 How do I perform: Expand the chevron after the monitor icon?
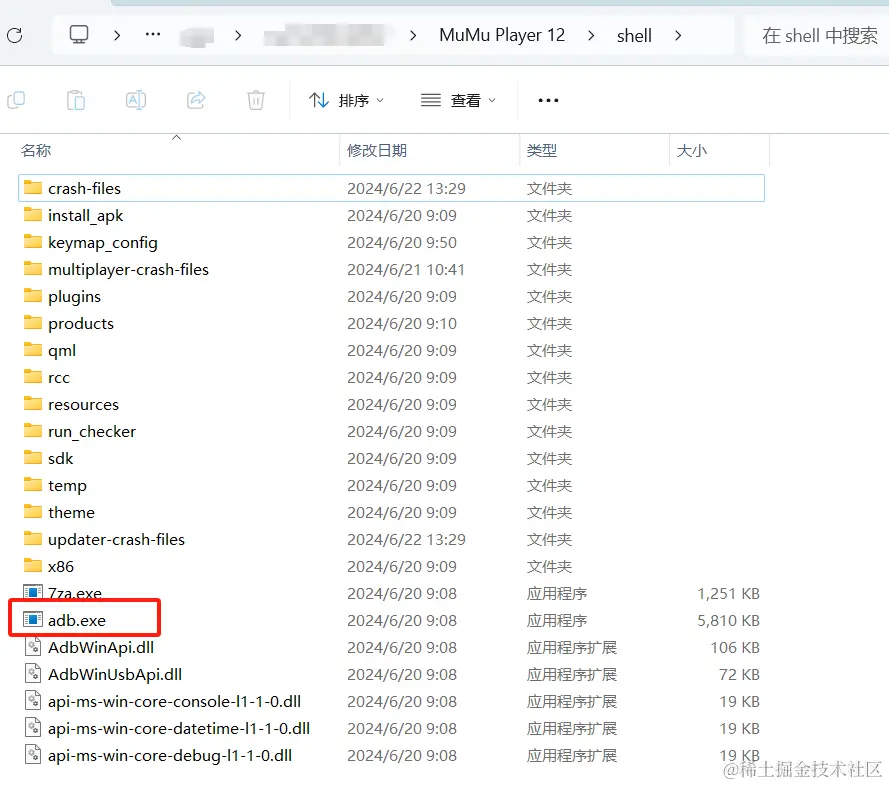point(117,36)
